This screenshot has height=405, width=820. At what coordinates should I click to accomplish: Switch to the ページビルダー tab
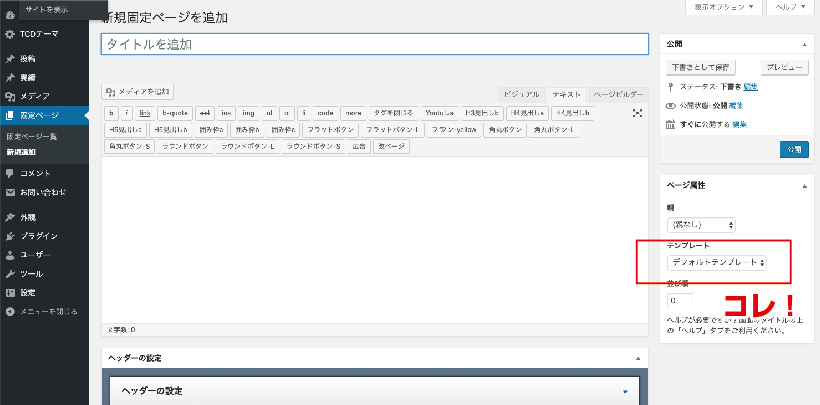click(x=619, y=93)
